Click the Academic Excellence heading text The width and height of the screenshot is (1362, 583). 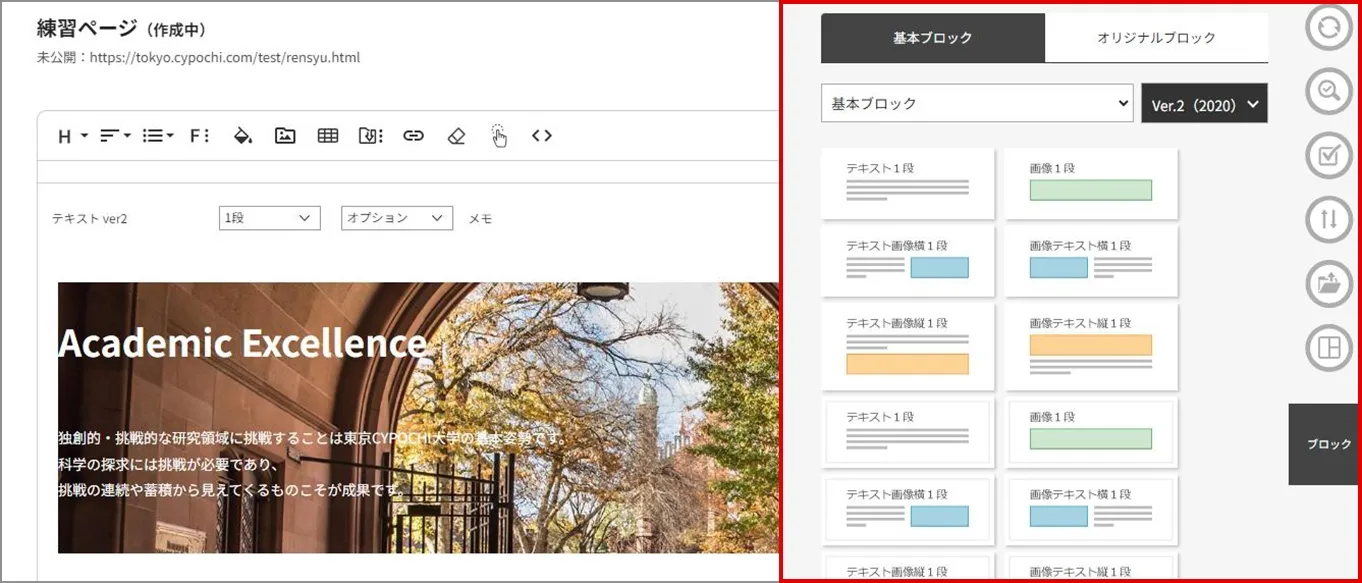(x=242, y=342)
